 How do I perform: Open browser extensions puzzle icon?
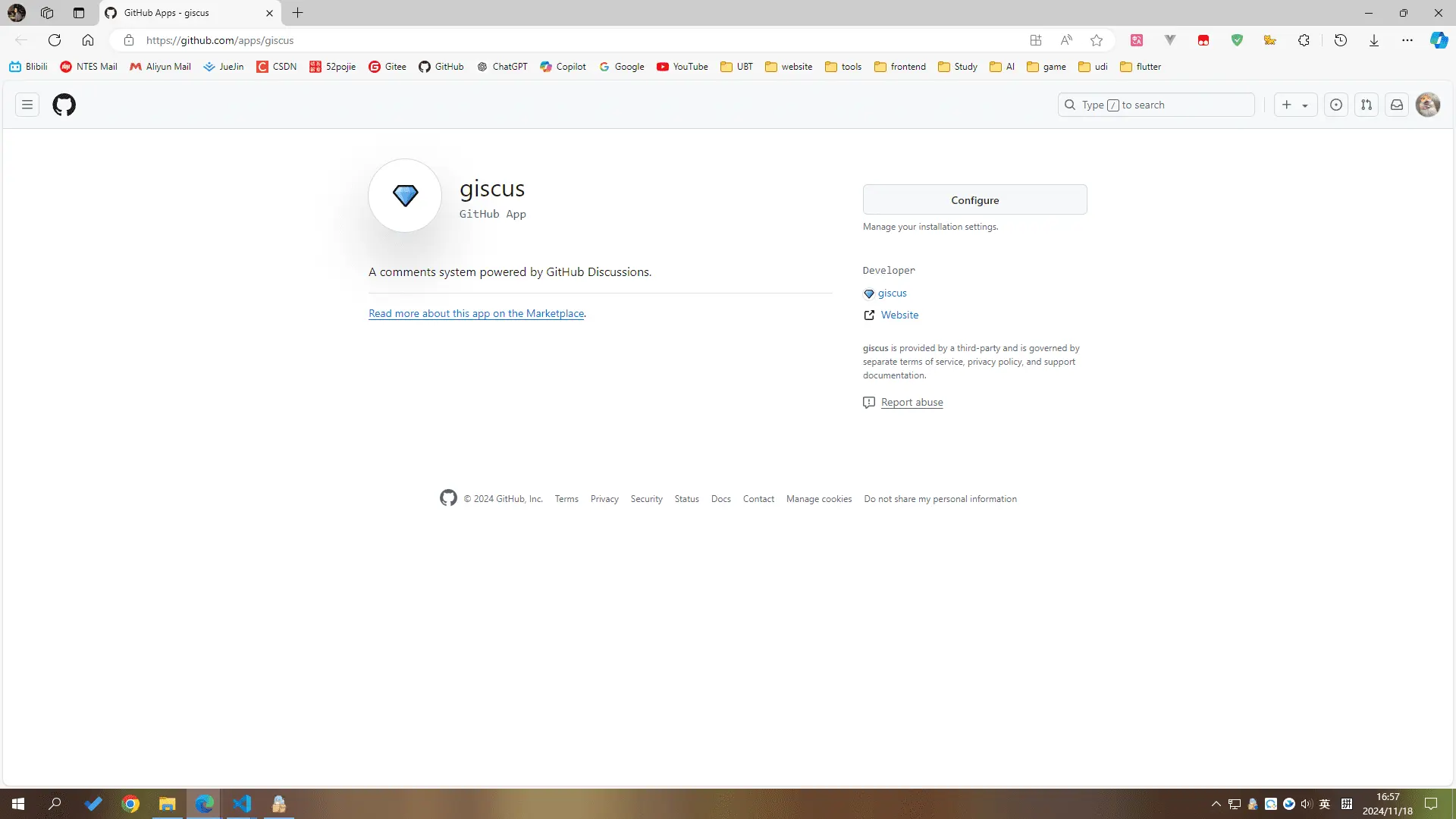(1304, 40)
